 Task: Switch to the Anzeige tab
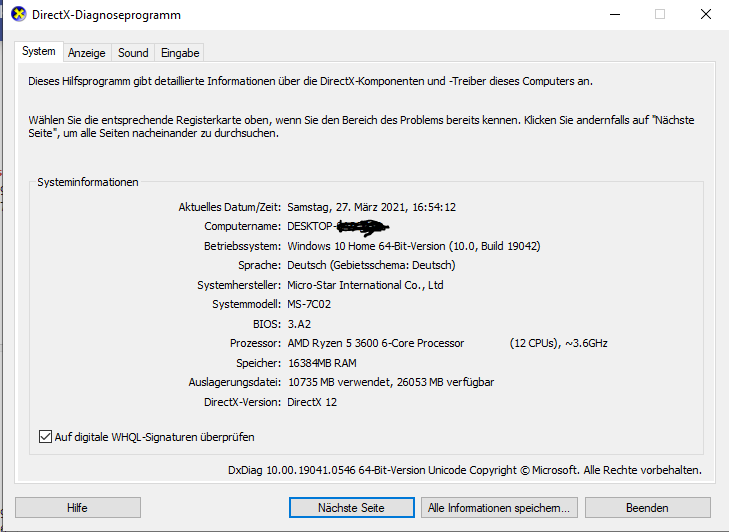pos(86,53)
